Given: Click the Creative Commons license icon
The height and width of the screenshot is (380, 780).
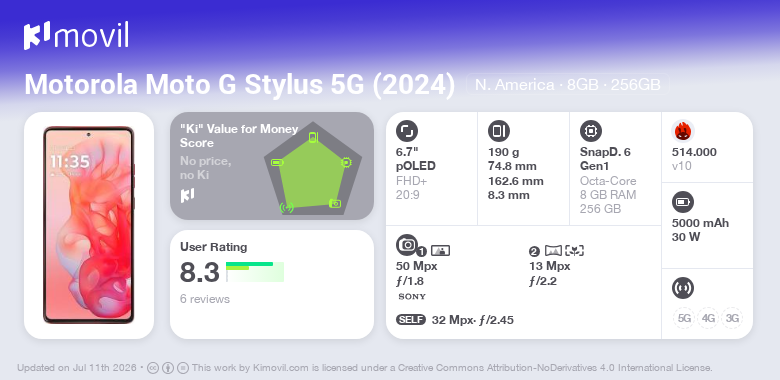Looking at the screenshot, I should (x=153, y=368).
